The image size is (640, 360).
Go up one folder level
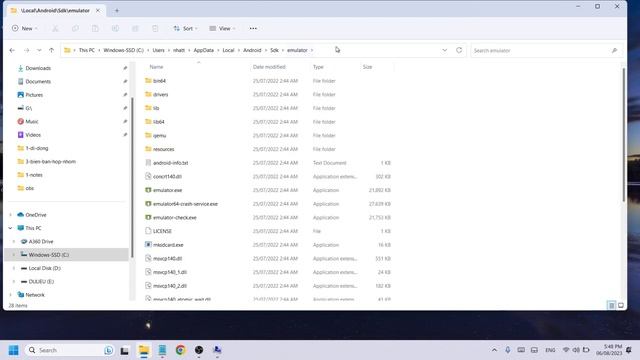[x=51, y=50]
